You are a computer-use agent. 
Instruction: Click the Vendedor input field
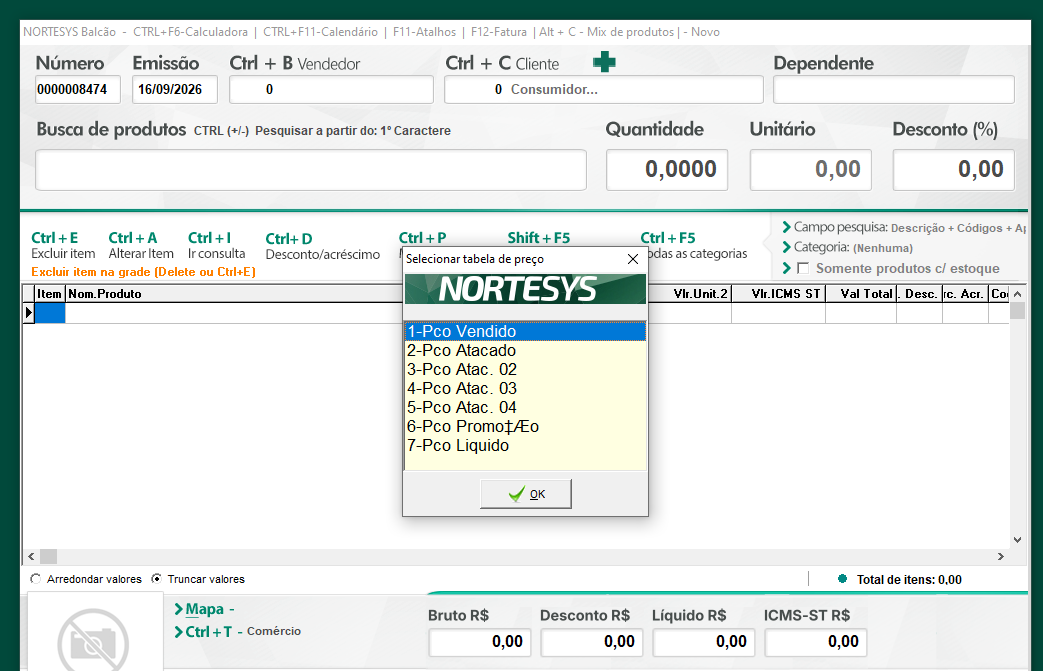click(x=331, y=90)
